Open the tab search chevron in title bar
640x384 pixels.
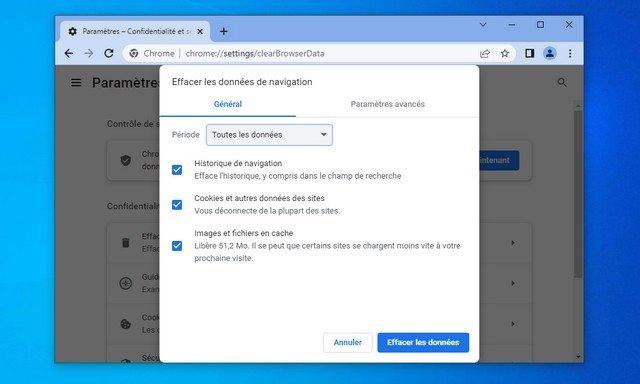483,25
